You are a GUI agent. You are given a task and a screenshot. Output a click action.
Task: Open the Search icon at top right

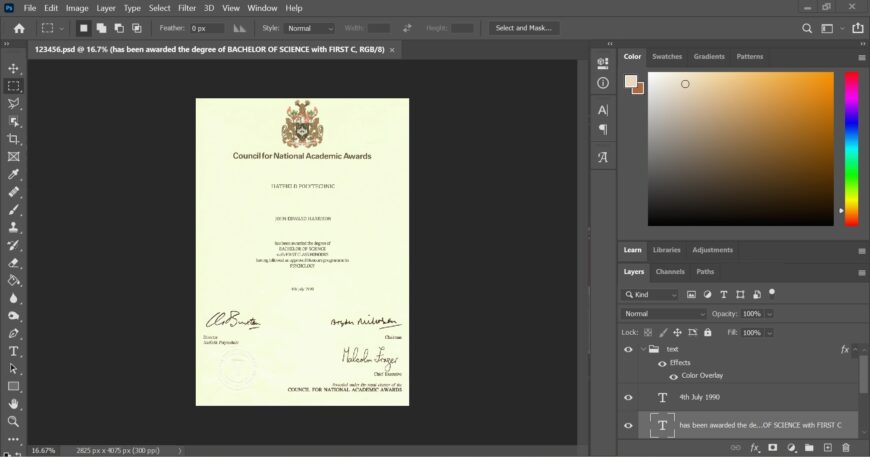(x=807, y=28)
